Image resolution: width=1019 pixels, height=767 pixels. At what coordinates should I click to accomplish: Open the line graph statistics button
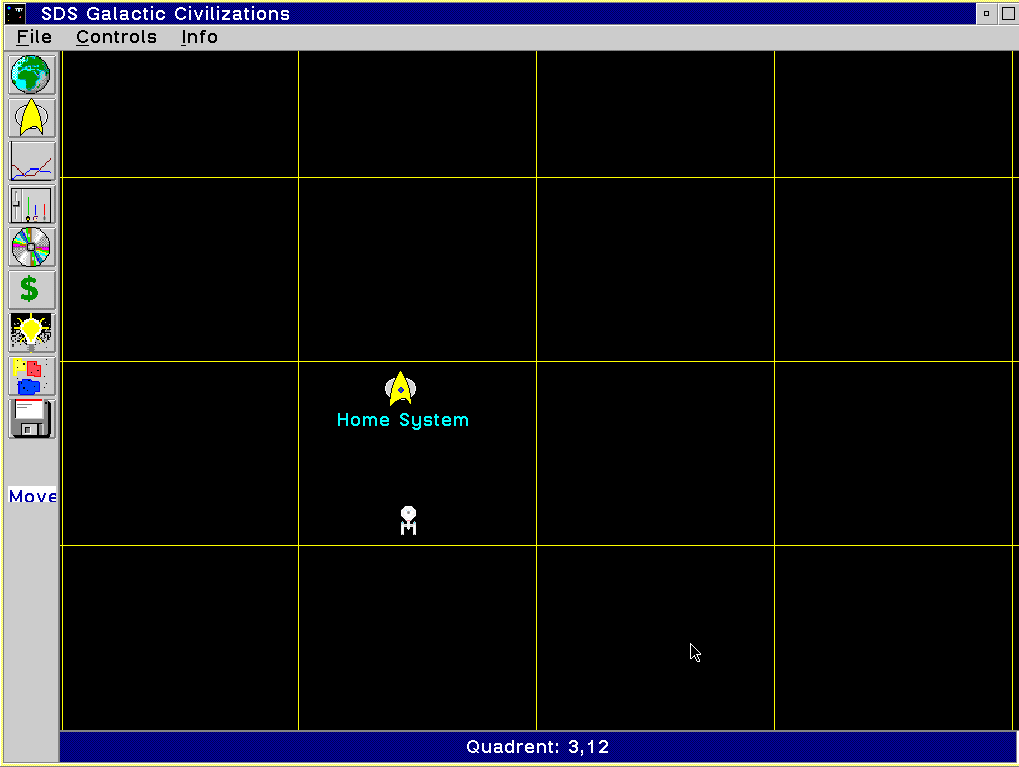coord(31,161)
